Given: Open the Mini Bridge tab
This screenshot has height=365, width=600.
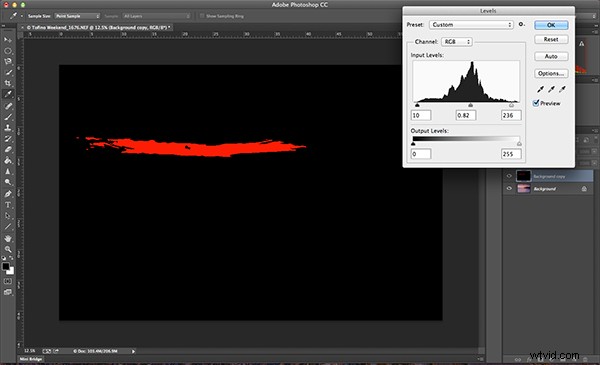Looking at the screenshot, I should point(31,359).
